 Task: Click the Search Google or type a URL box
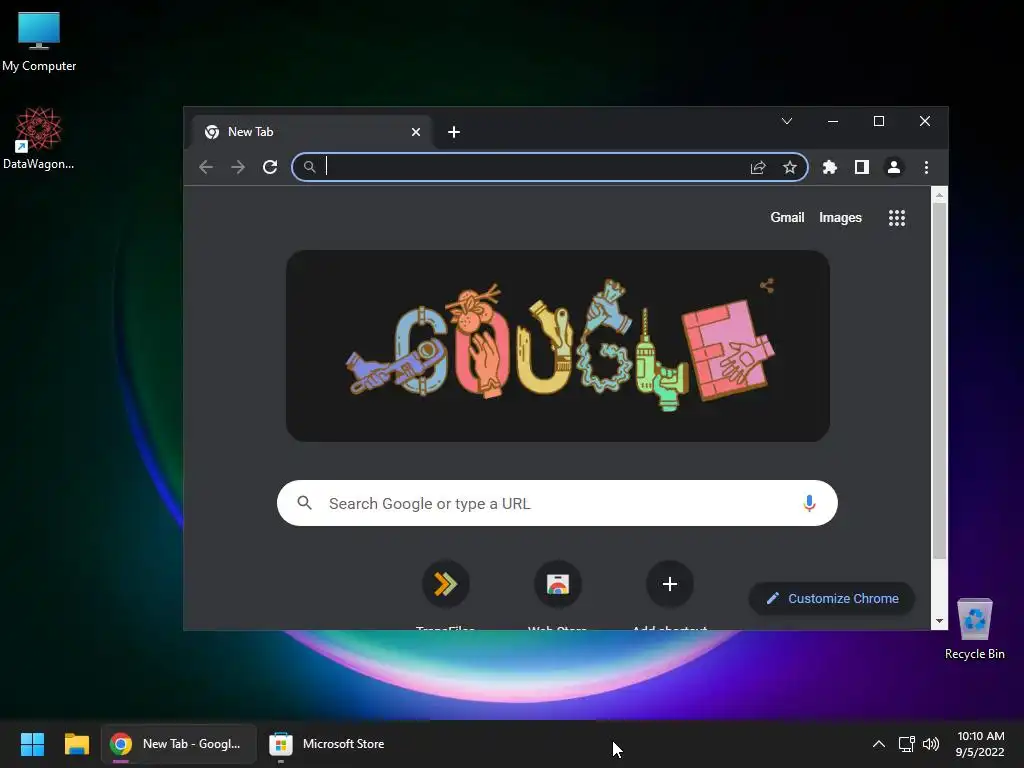(557, 503)
